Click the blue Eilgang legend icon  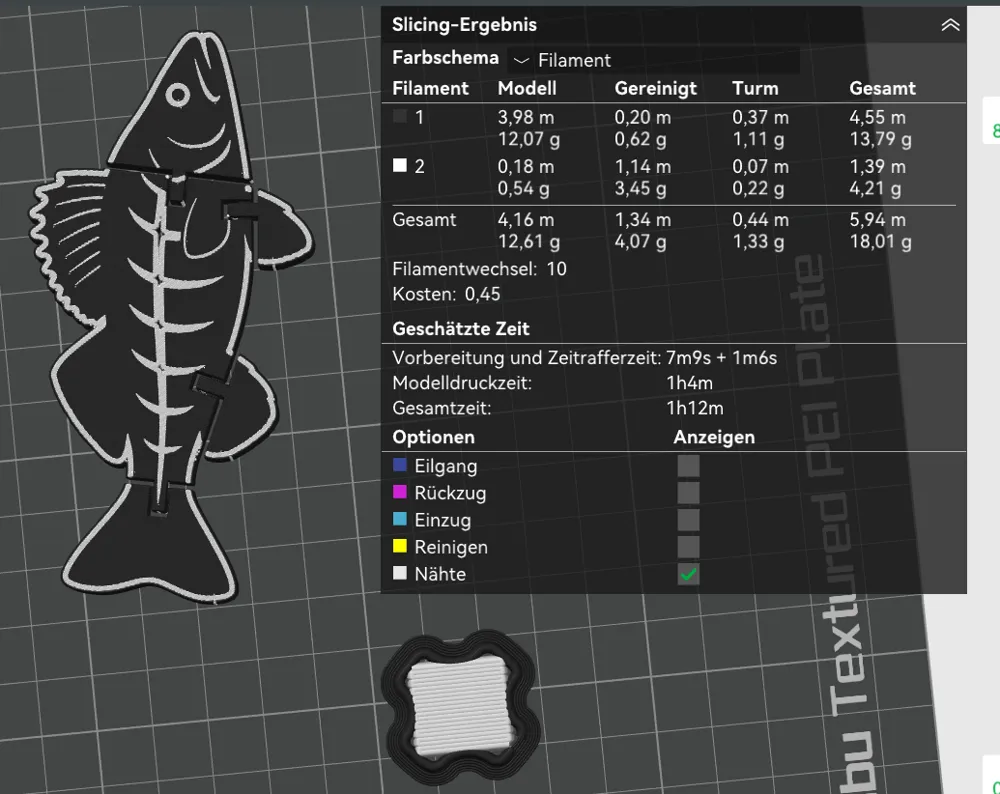[x=398, y=465]
